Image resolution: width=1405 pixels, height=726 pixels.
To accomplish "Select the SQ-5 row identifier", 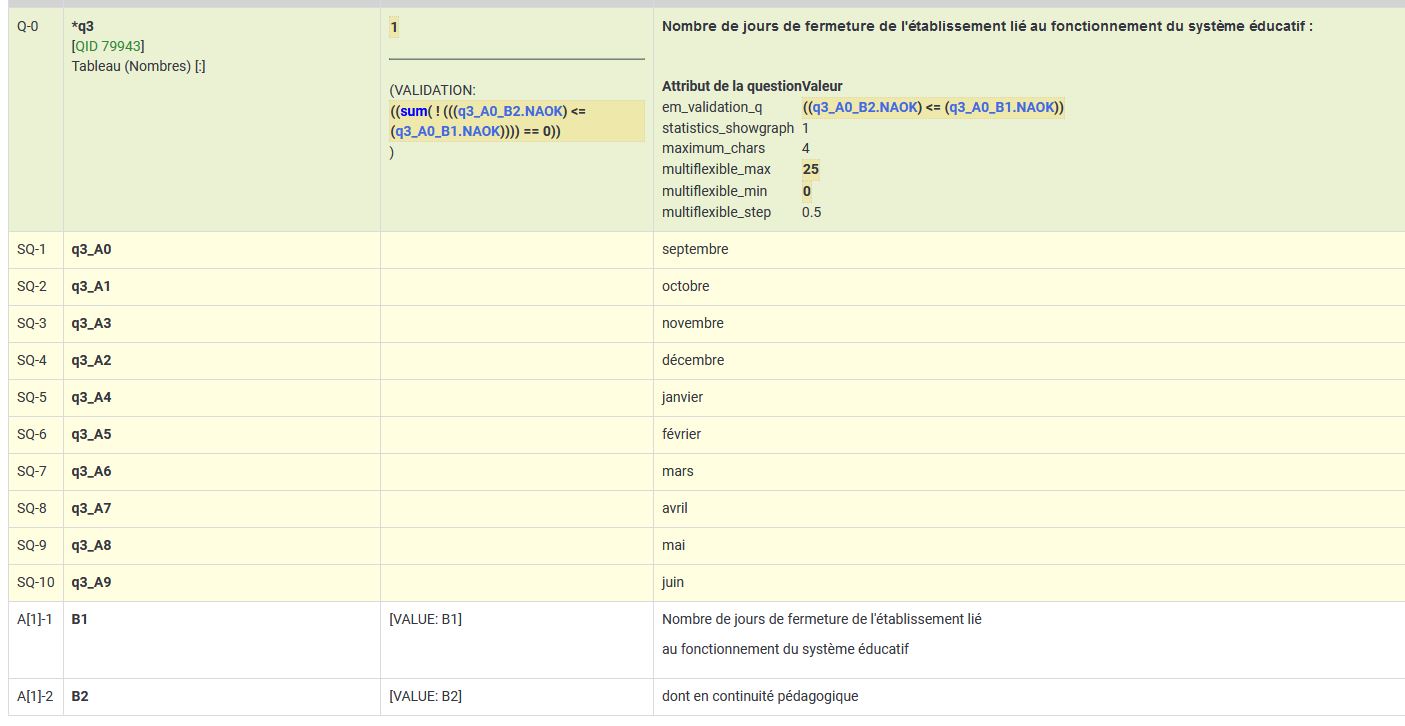I will pyautogui.click(x=32, y=397).
